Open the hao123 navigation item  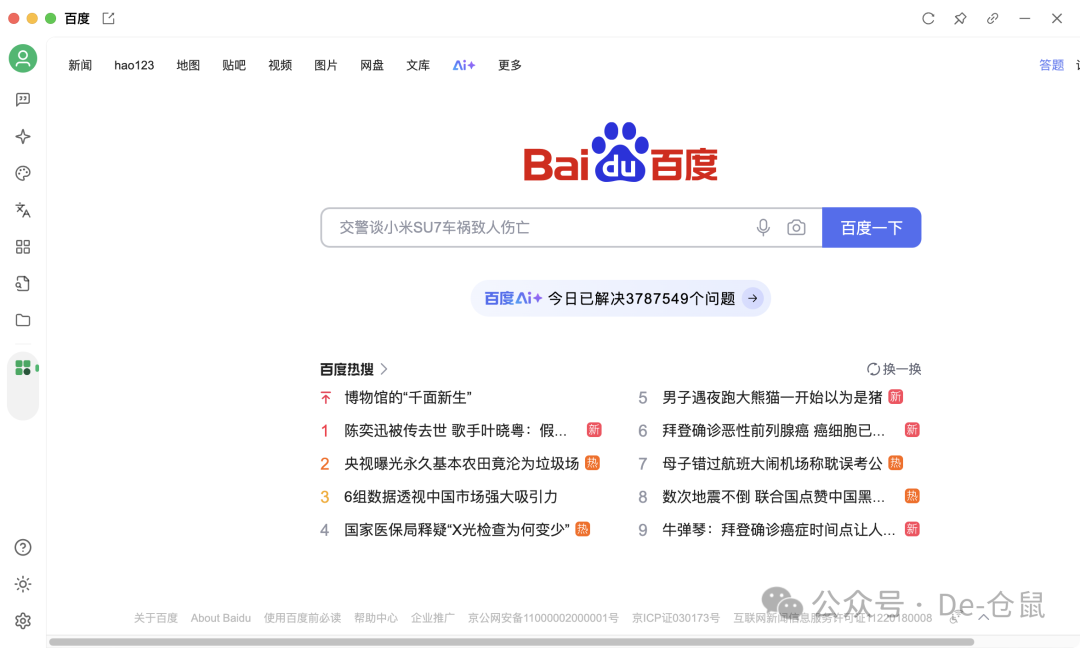pyautogui.click(x=134, y=65)
